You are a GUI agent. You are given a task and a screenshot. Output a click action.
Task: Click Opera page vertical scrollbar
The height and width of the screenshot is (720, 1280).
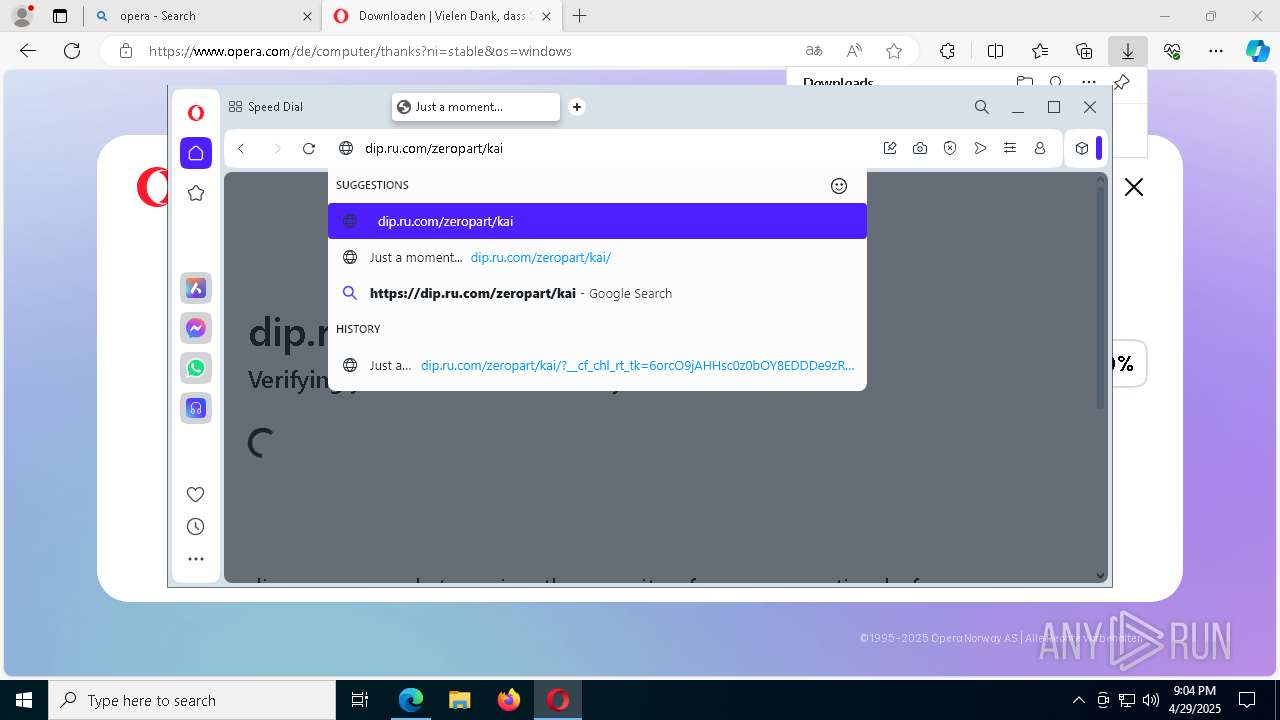point(1101,297)
